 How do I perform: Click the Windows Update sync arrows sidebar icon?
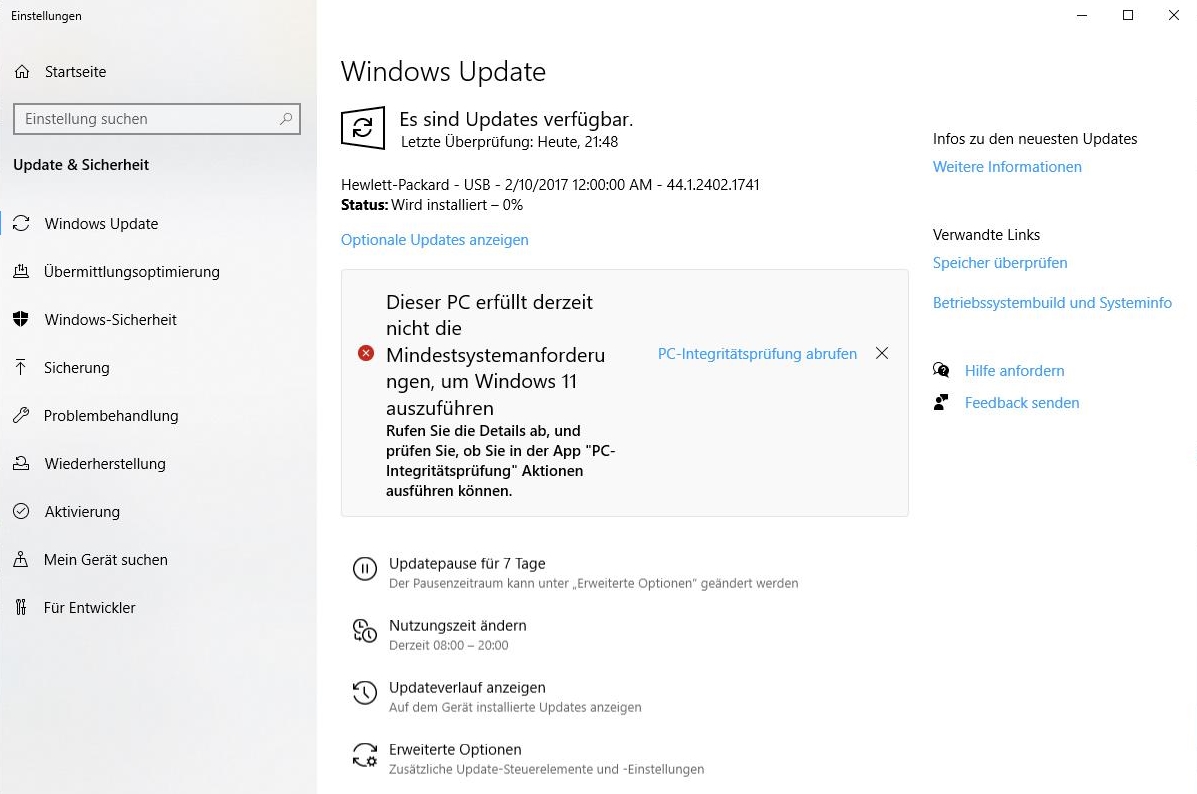point(21,224)
